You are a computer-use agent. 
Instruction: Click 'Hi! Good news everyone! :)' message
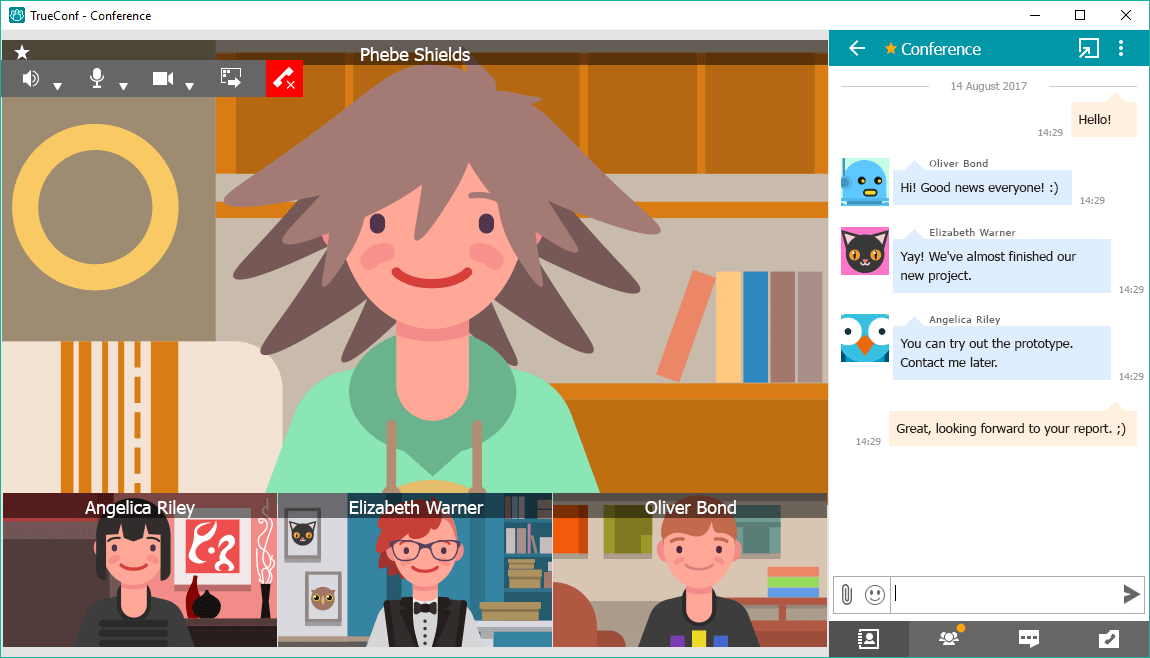pos(981,187)
